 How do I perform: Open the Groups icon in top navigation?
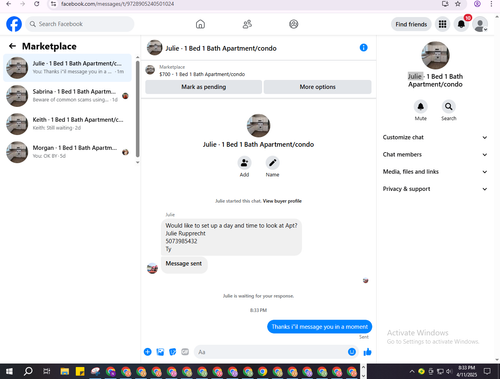point(294,24)
